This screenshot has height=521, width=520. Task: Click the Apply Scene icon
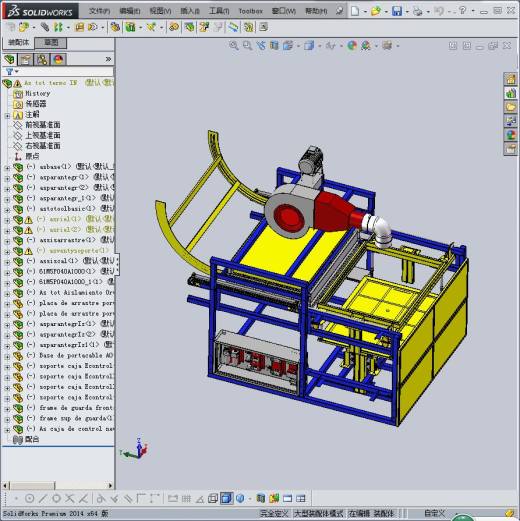click(366, 45)
